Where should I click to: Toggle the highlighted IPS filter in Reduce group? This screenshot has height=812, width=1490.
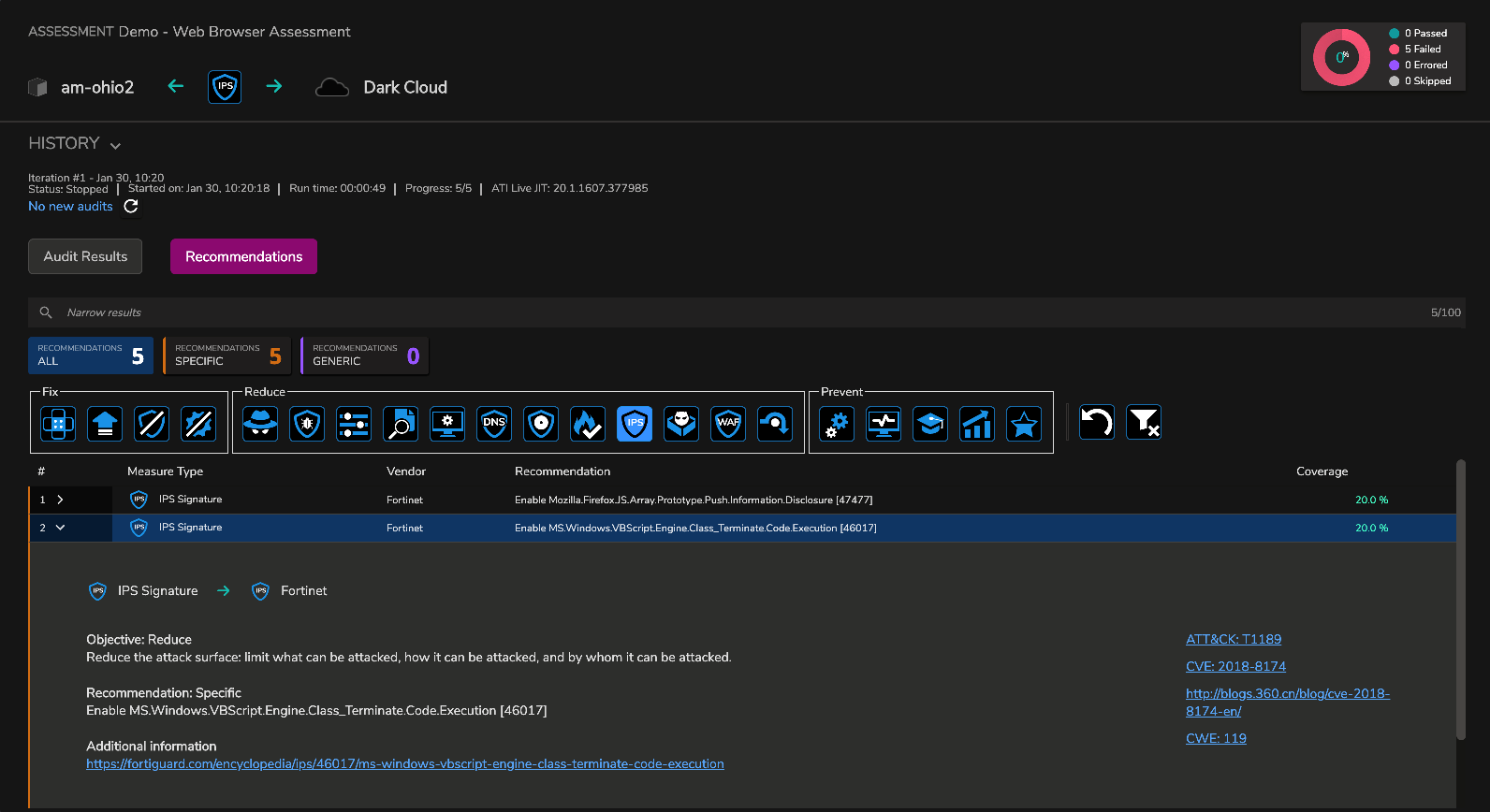click(x=635, y=424)
